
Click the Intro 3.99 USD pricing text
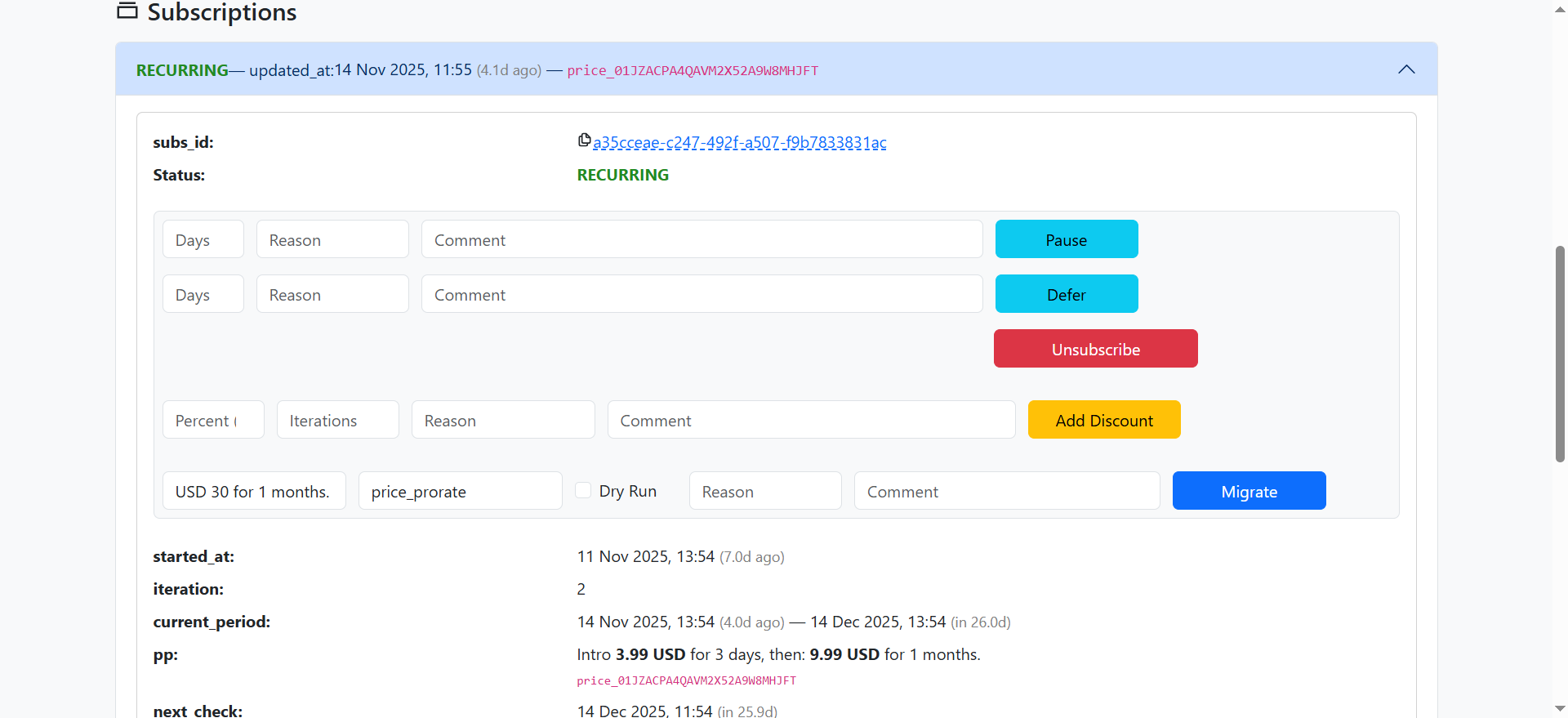pos(778,654)
